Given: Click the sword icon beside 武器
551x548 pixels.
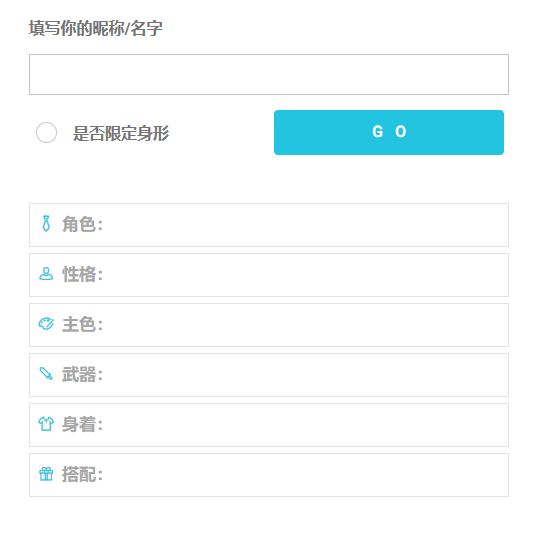Looking at the screenshot, I should 46,374.
